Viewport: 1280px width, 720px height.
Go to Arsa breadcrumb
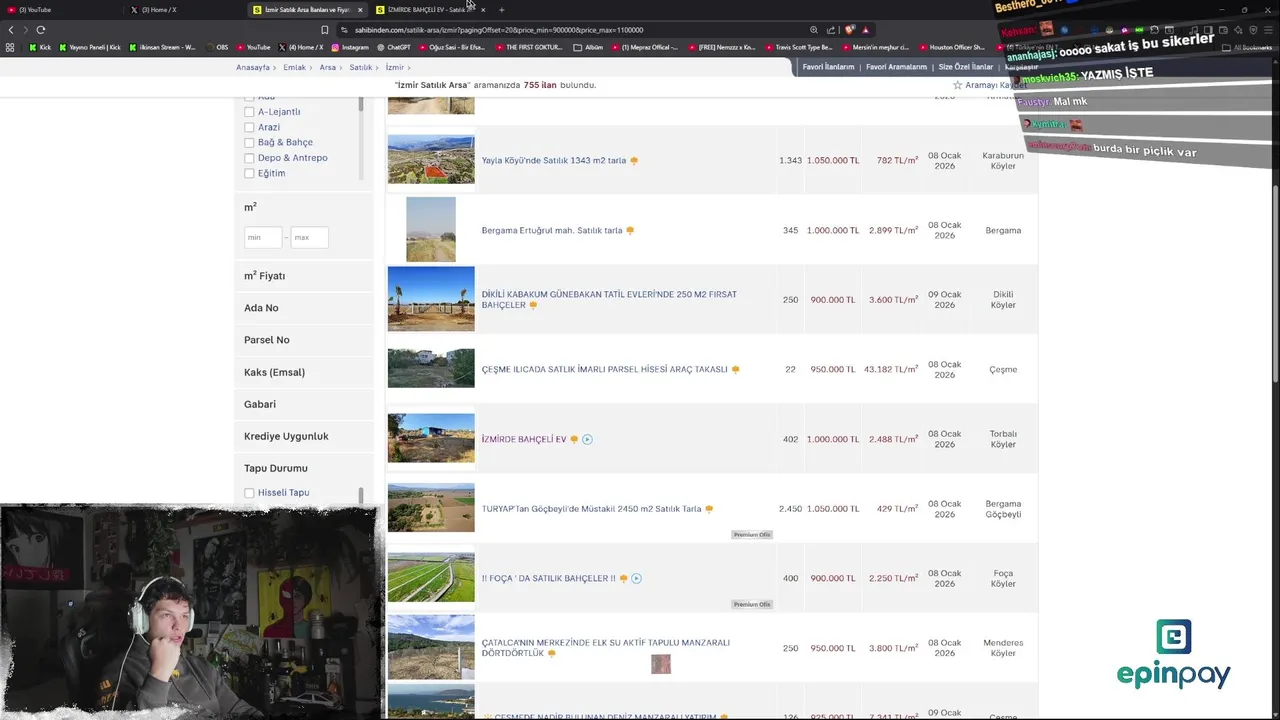tap(328, 67)
